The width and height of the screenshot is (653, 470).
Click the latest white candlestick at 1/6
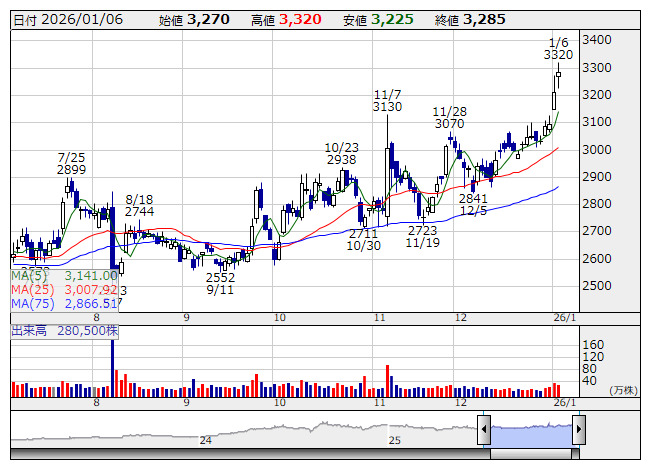[558, 75]
